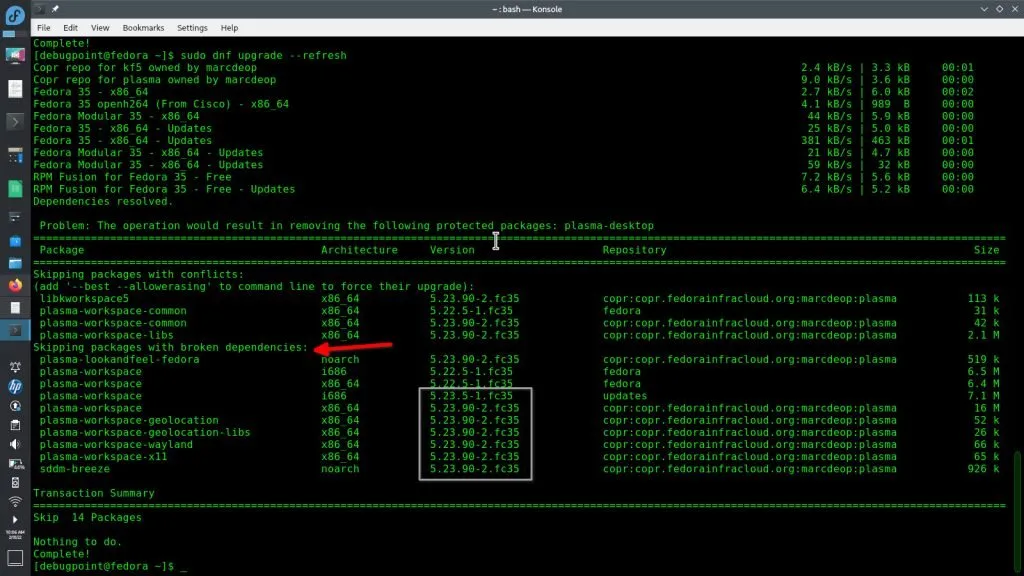The width and height of the screenshot is (1024, 576).
Task: Open the Bookmarks menu
Action: click(144, 28)
